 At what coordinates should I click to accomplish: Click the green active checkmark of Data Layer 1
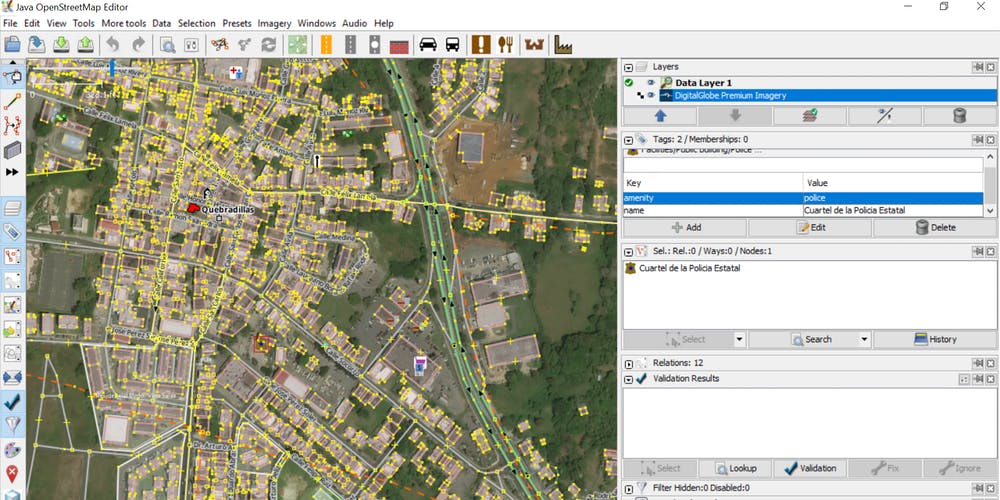[629, 83]
